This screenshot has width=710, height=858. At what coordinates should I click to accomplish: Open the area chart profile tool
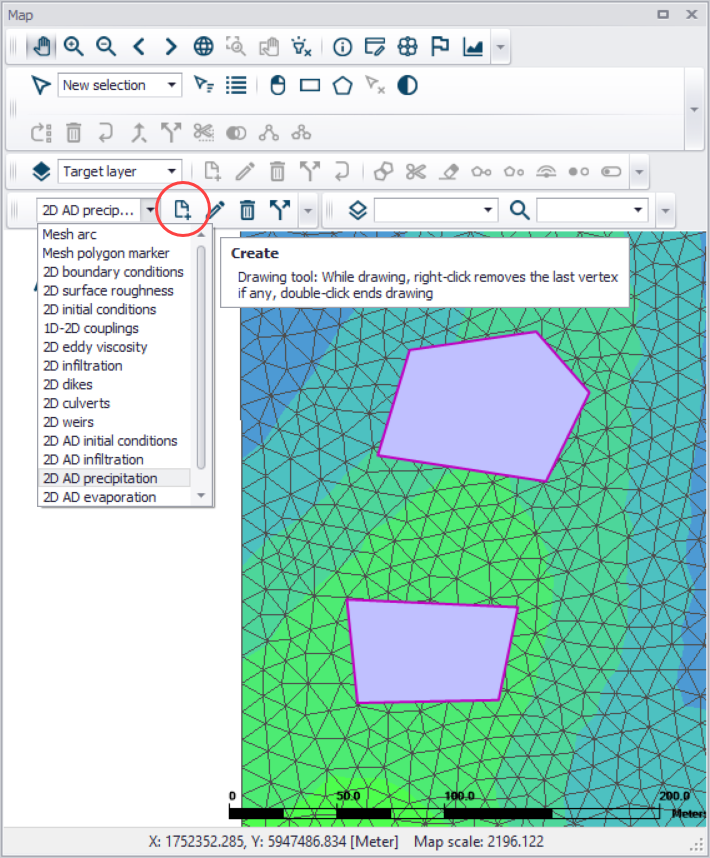(473, 47)
